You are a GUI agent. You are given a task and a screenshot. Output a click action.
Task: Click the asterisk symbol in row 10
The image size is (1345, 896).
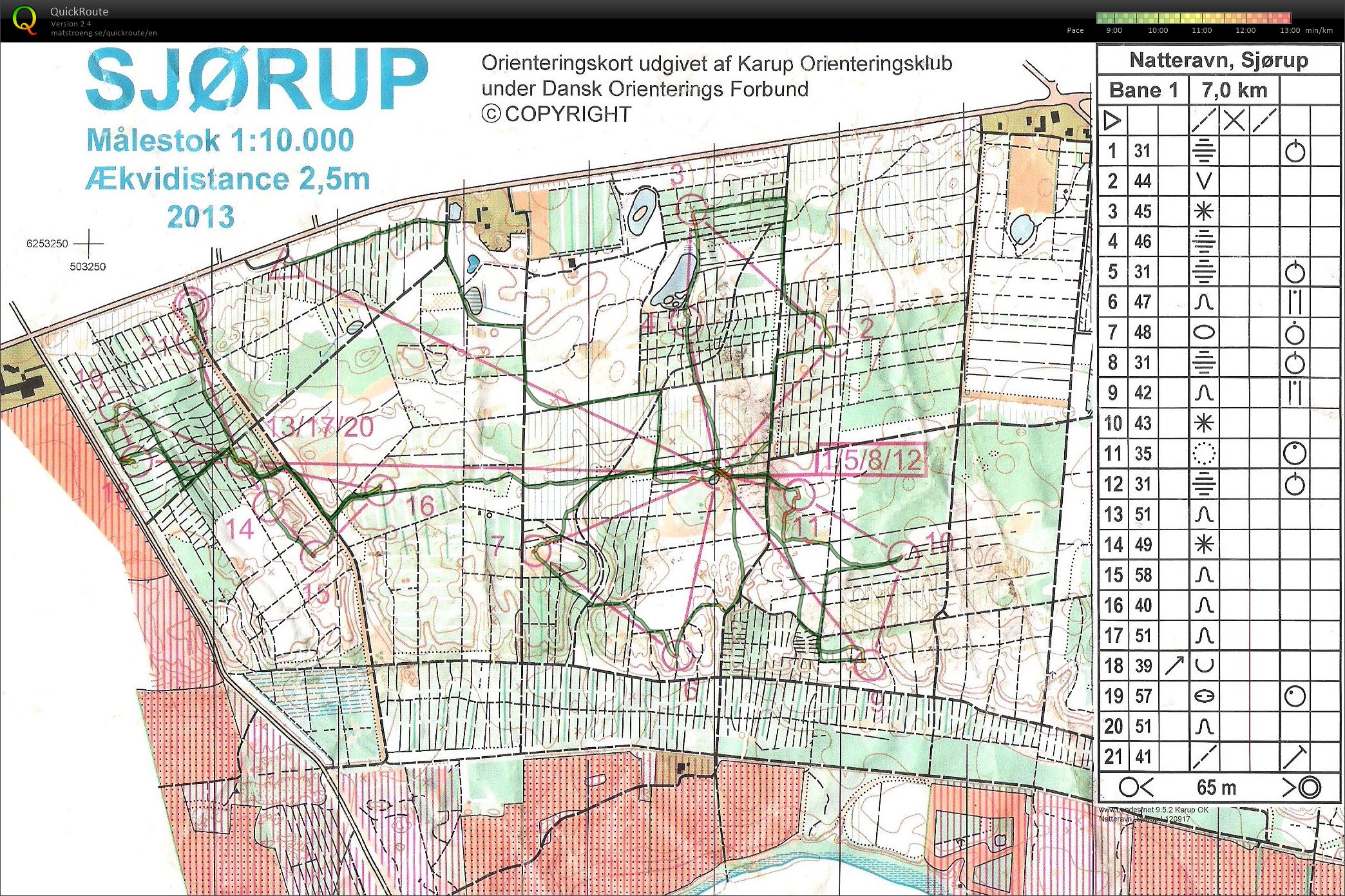click(1203, 423)
